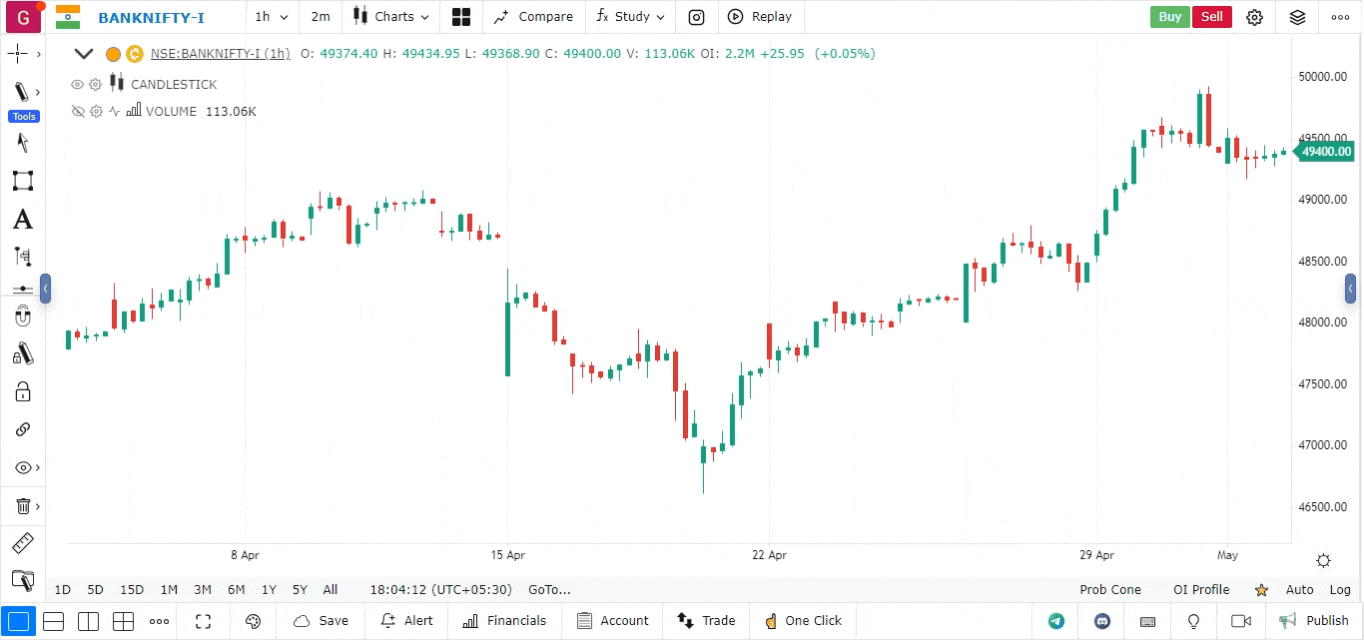The image size is (1364, 640).
Task: Click the lightbulb ideas icon
Action: (1193, 621)
